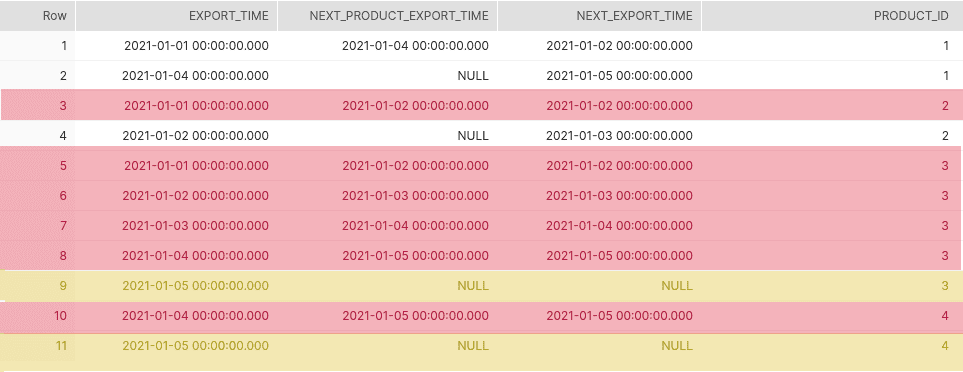Click the NULL next product export cell in row 4
This screenshot has height=372, width=963.
pyautogui.click(x=473, y=136)
